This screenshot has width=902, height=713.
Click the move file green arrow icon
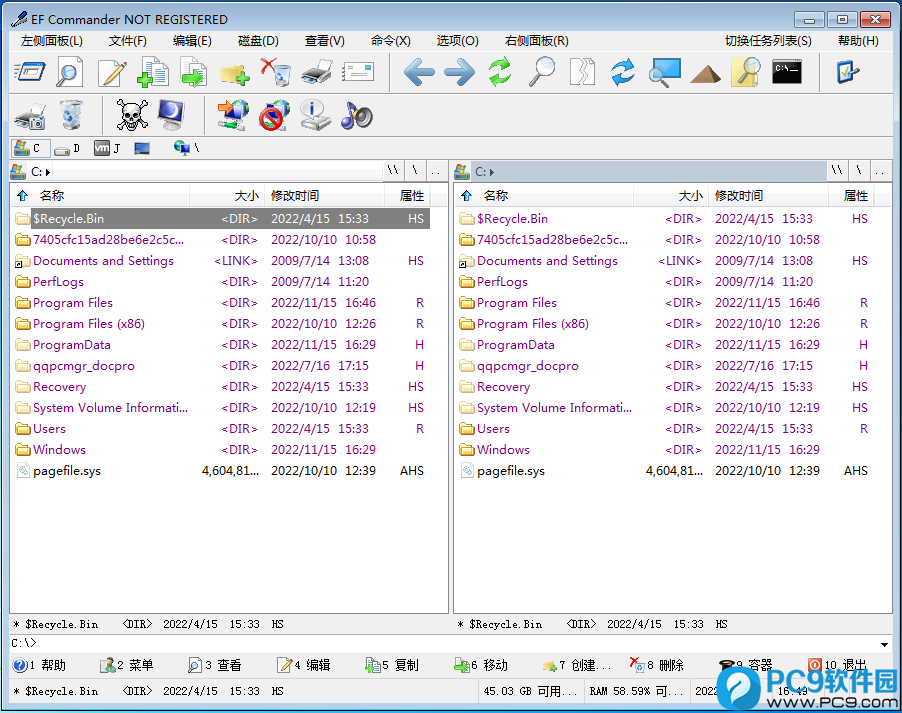[x=193, y=73]
